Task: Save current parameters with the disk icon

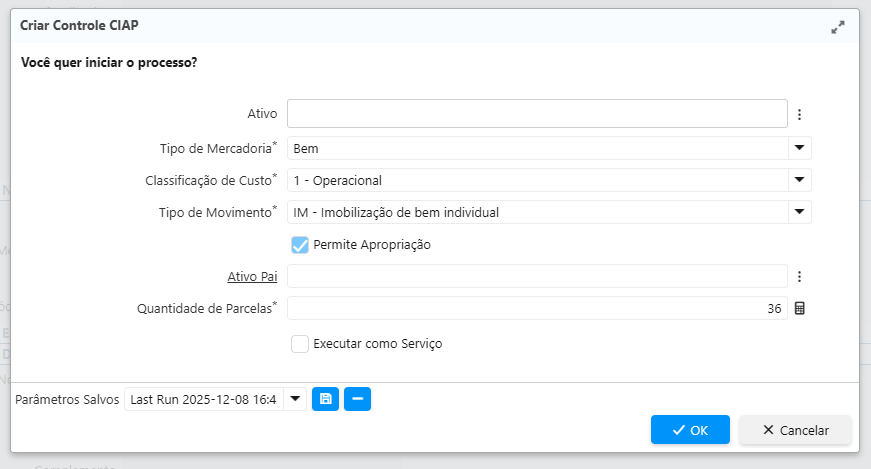Action: click(x=325, y=399)
